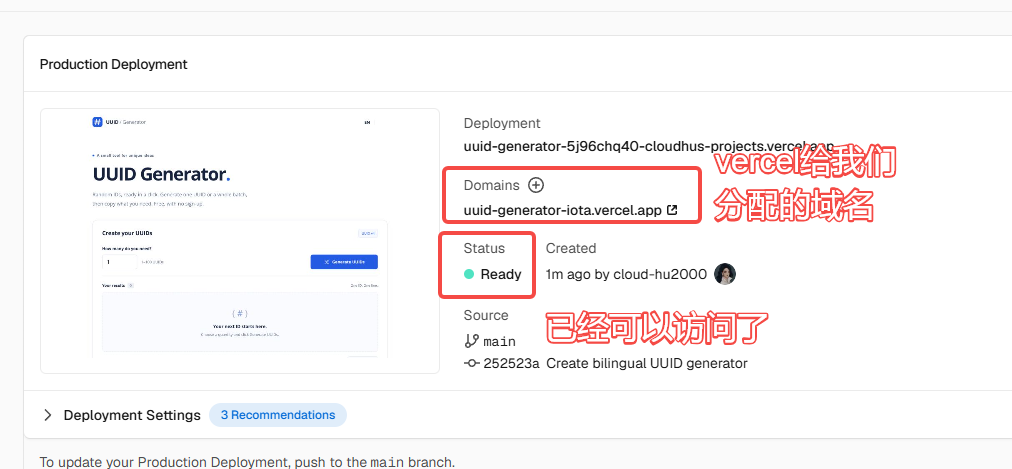Open the uuid-generator-5j96chq40 deployment URL
Viewport: 1012px width, 469px height.
pos(649,146)
